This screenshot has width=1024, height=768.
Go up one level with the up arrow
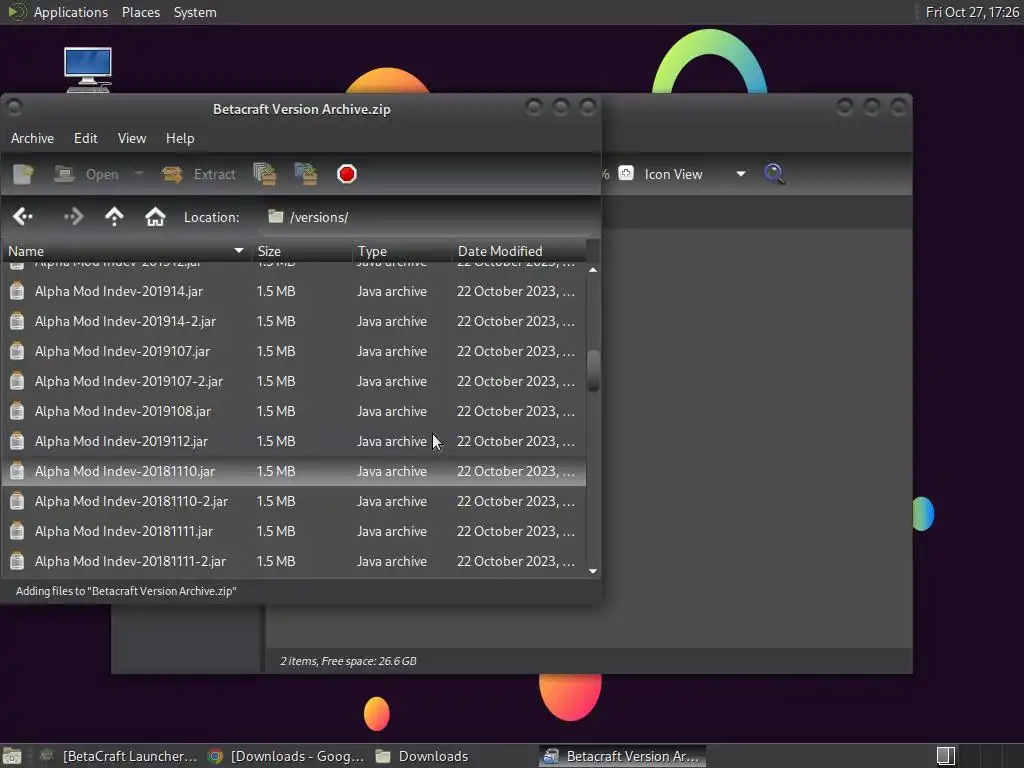pos(114,217)
